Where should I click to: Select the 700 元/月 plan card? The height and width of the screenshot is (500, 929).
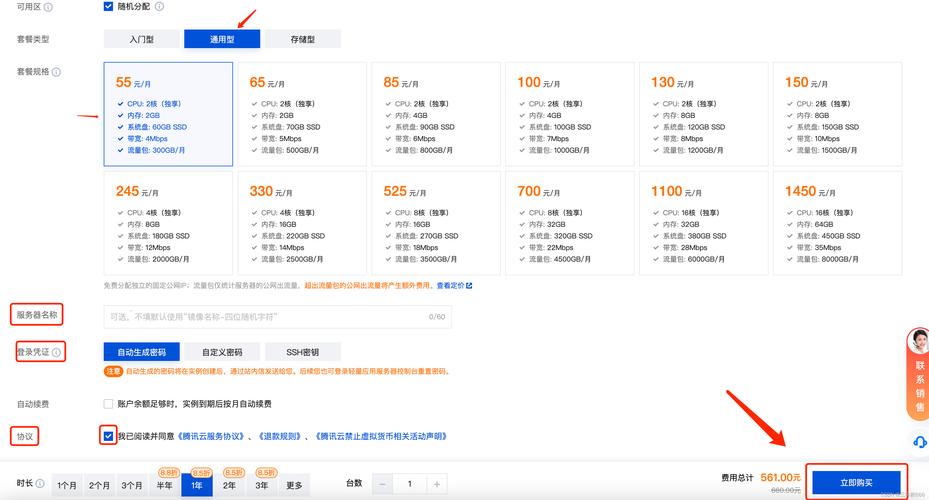pos(570,223)
